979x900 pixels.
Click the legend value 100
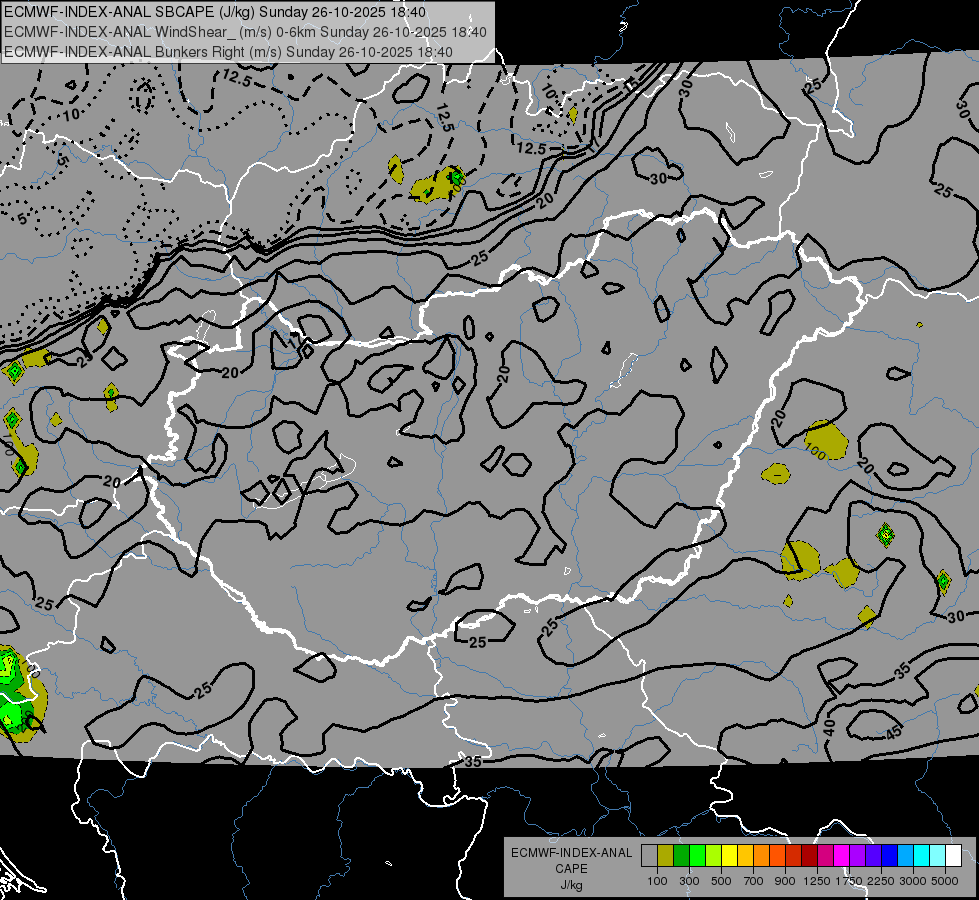click(x=657, y=881)
